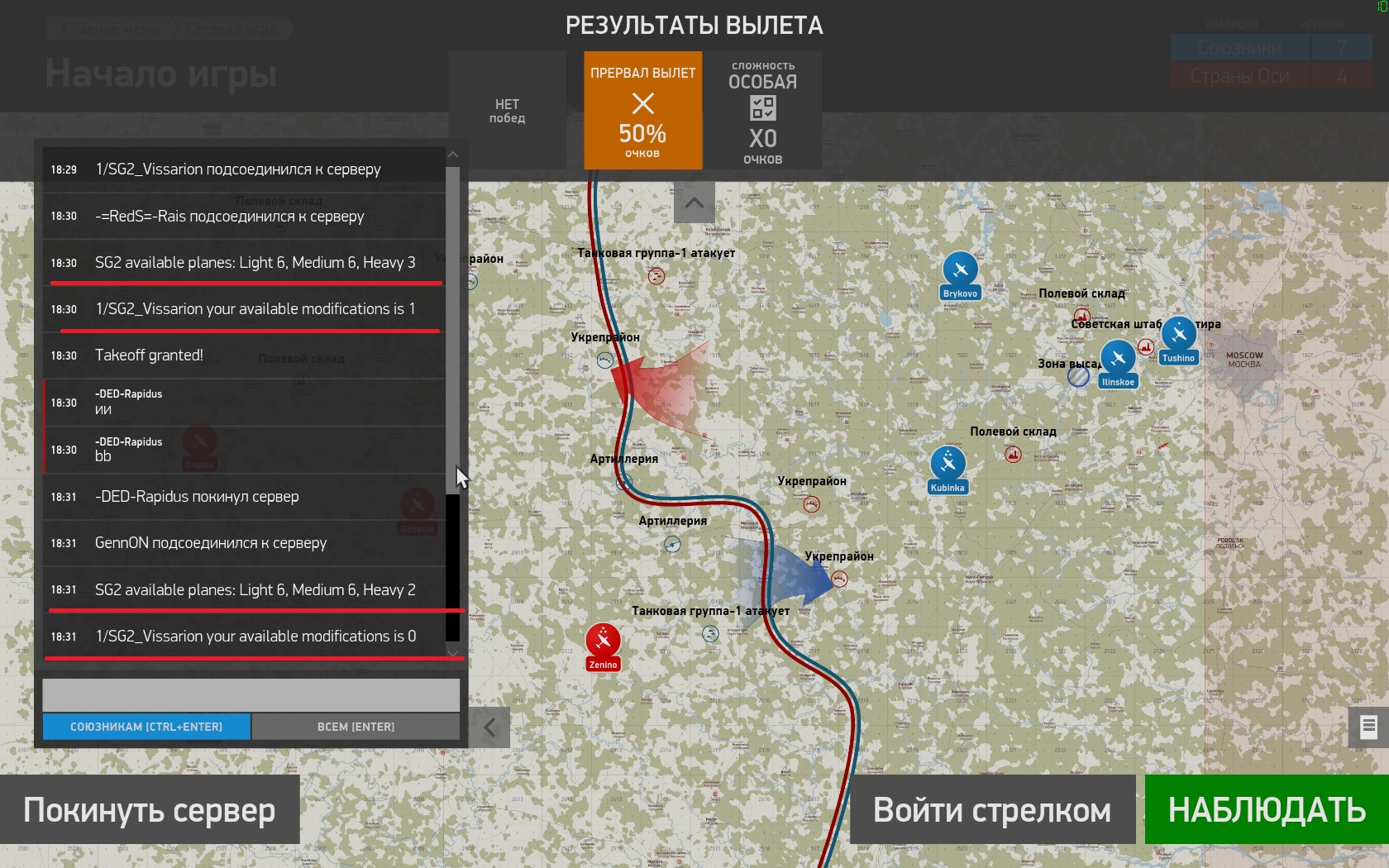Click 'Советская штаб-квартира' headquarters icon
This screenshot has width=1389, height=868.
[x=1146, y=346]
